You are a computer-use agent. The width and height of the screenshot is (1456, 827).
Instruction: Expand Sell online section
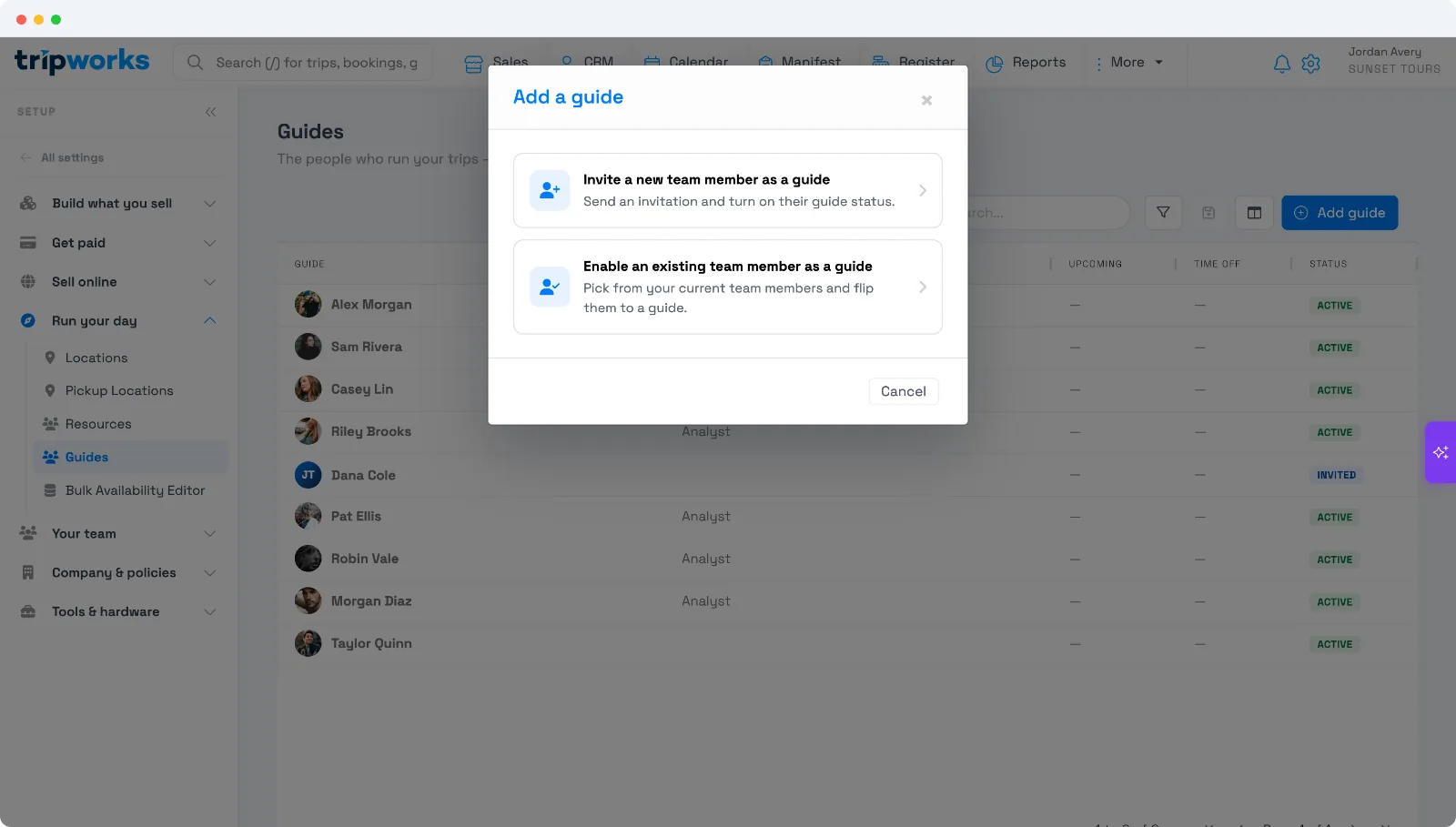tap(118, 282)
